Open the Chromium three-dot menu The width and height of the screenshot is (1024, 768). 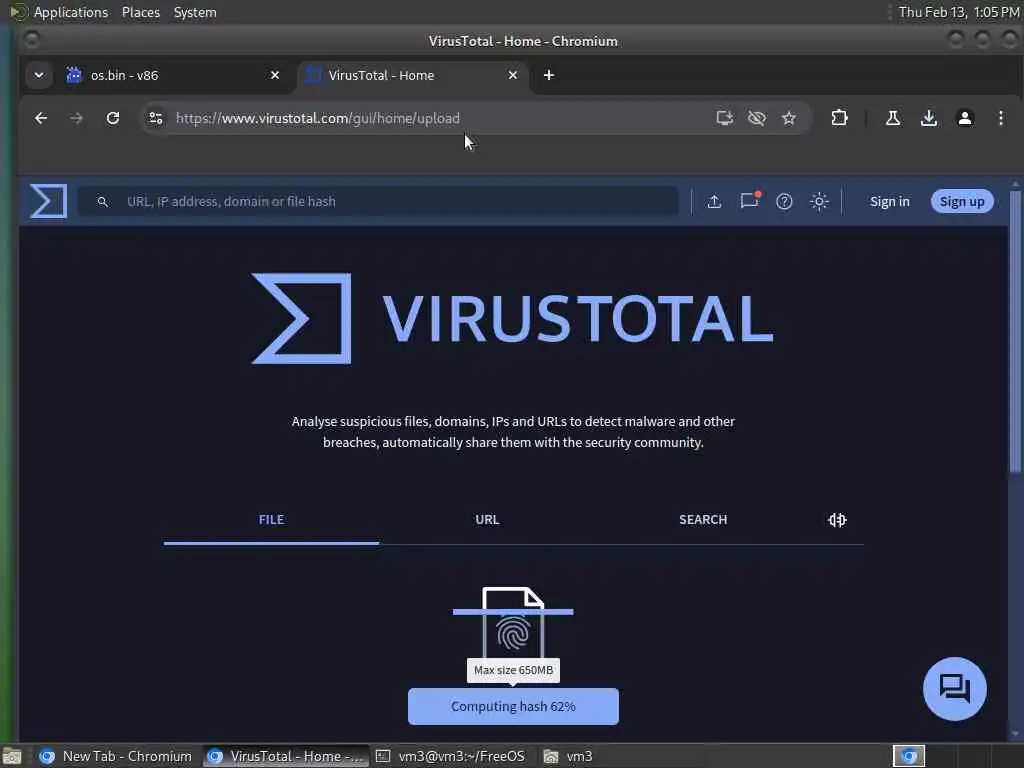pyautogui.click(x=1000, y=118)
